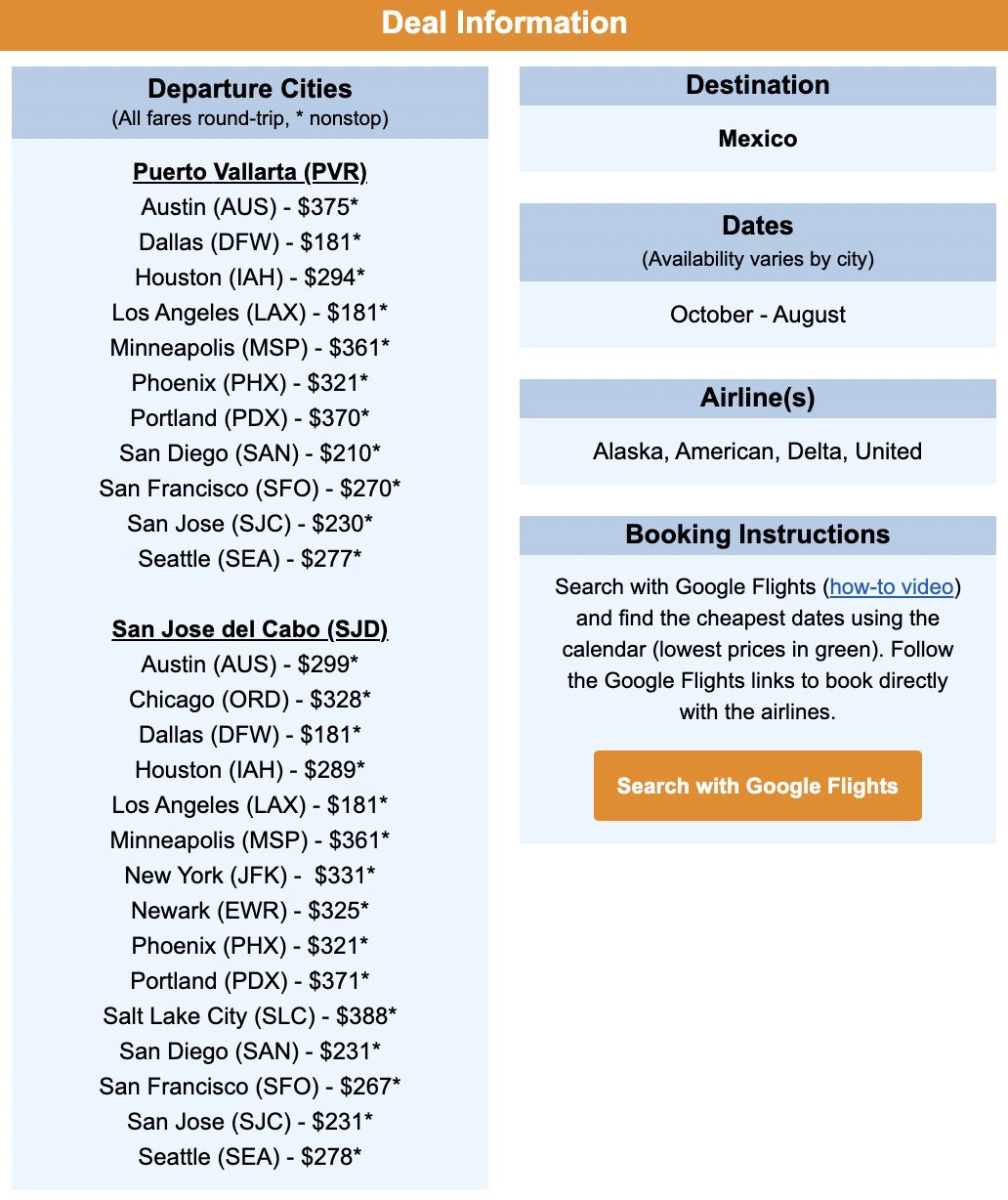Click the Alaska, American, Delta, United airlines text
The width and height of the screenshot is (1008, 1200).
pyautogui.click(x=758, y=451)
